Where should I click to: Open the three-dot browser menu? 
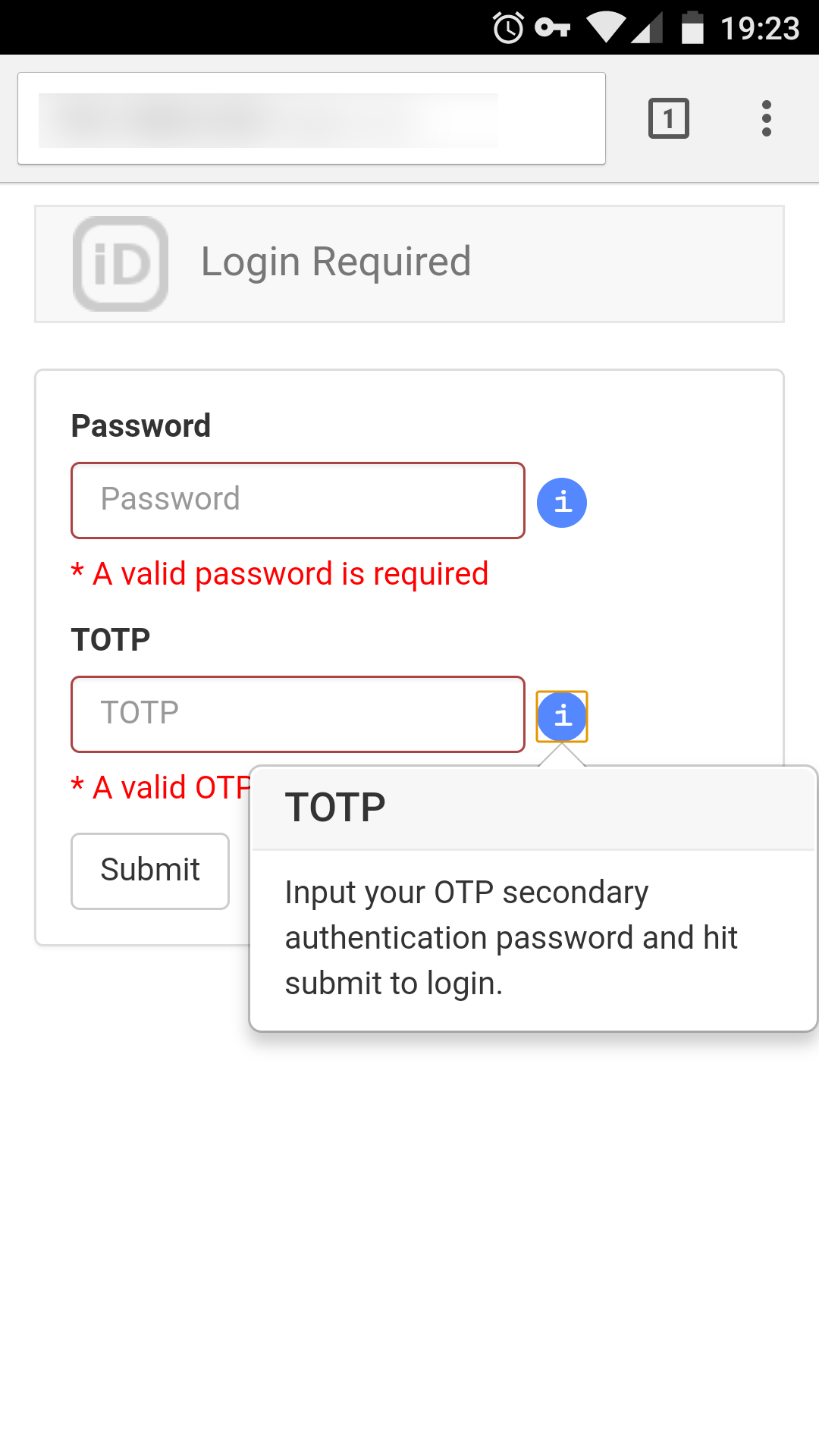click(x=766, y=118)
